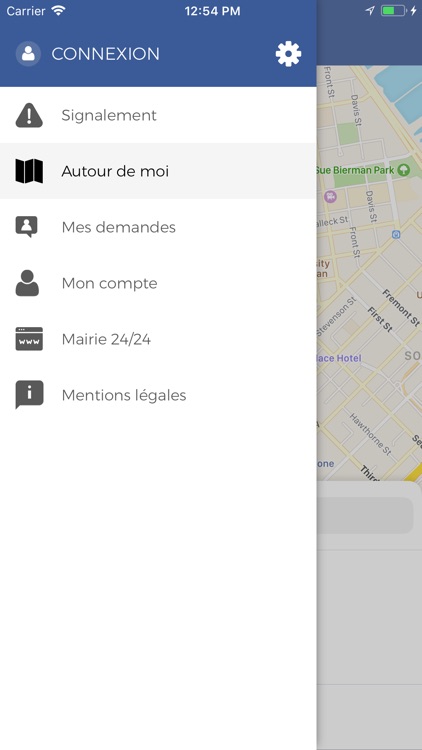The height and width of the screenshot is (750, 422).
Task: Select Autour de moi menu item
Action: coord(158,171)
